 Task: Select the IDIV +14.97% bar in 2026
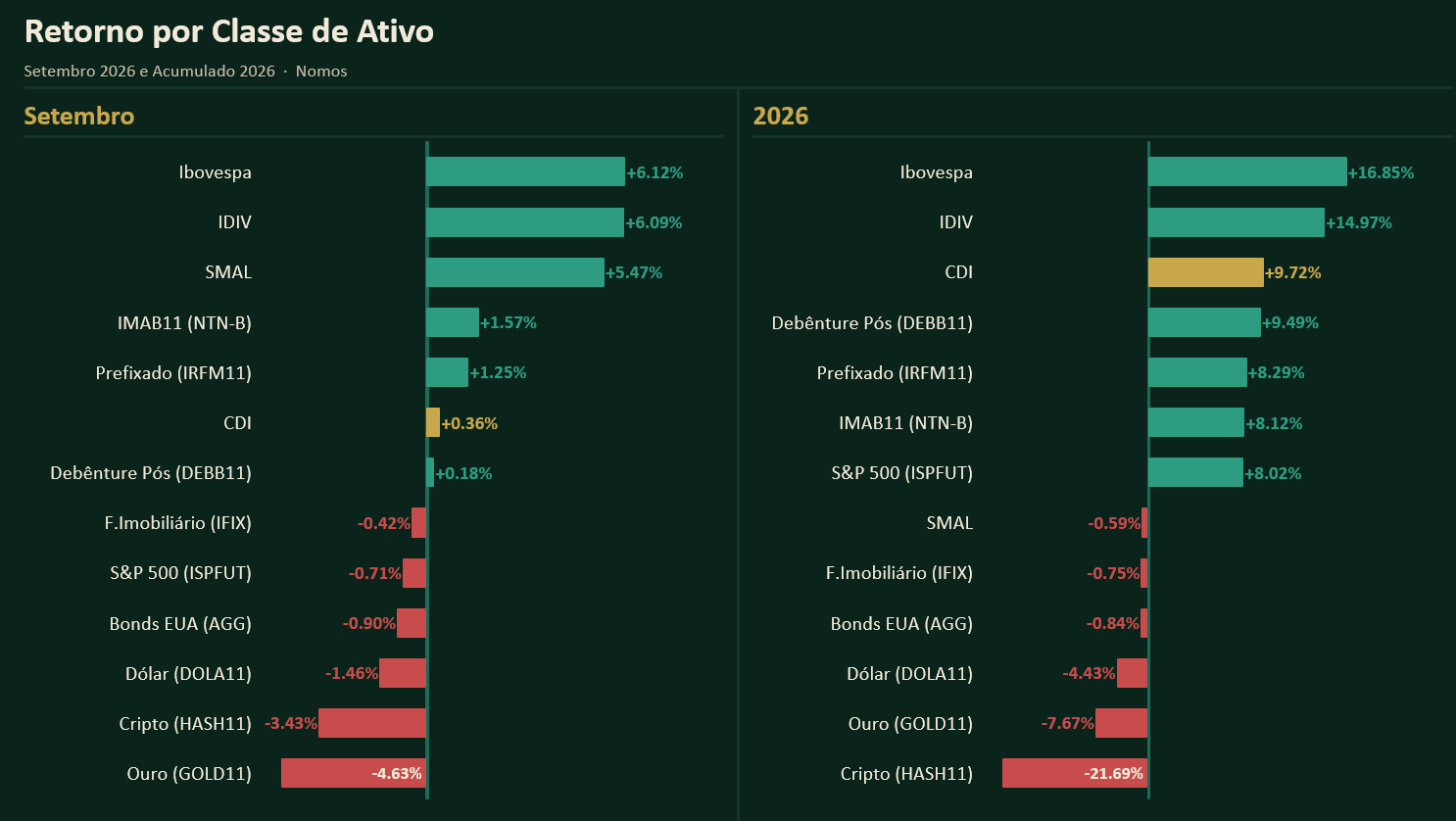tap(1237, 222)
